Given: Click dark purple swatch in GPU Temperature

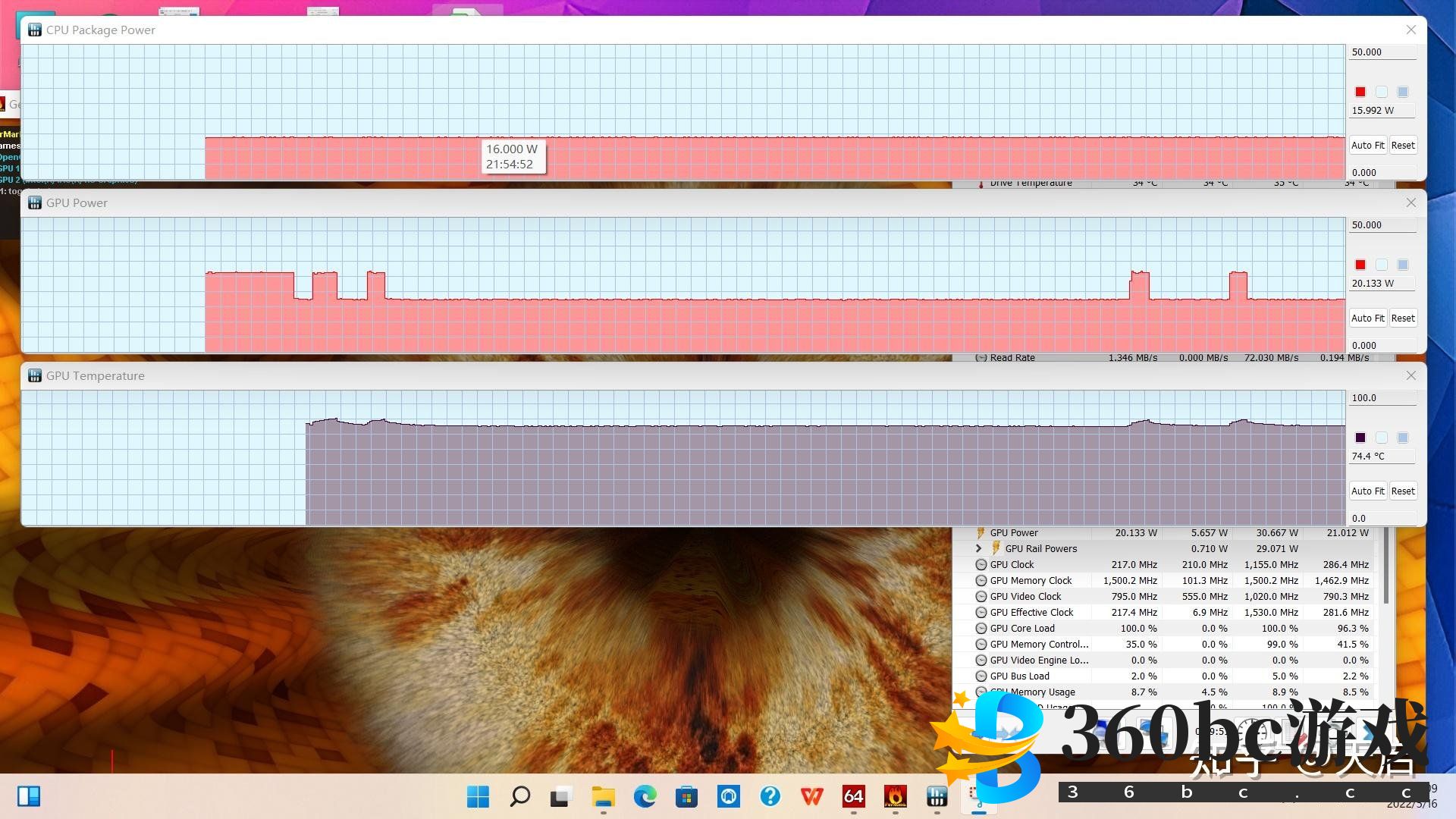Looking at the screenshot, I should (x=1360, y=438).
